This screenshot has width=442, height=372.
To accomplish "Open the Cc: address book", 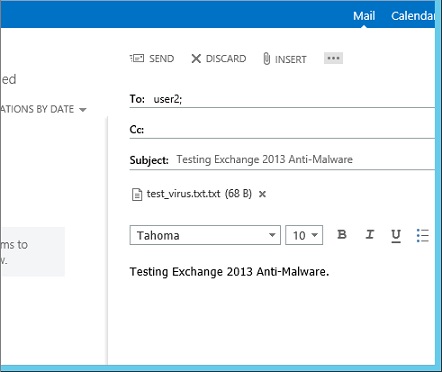I will click(137, 129).
